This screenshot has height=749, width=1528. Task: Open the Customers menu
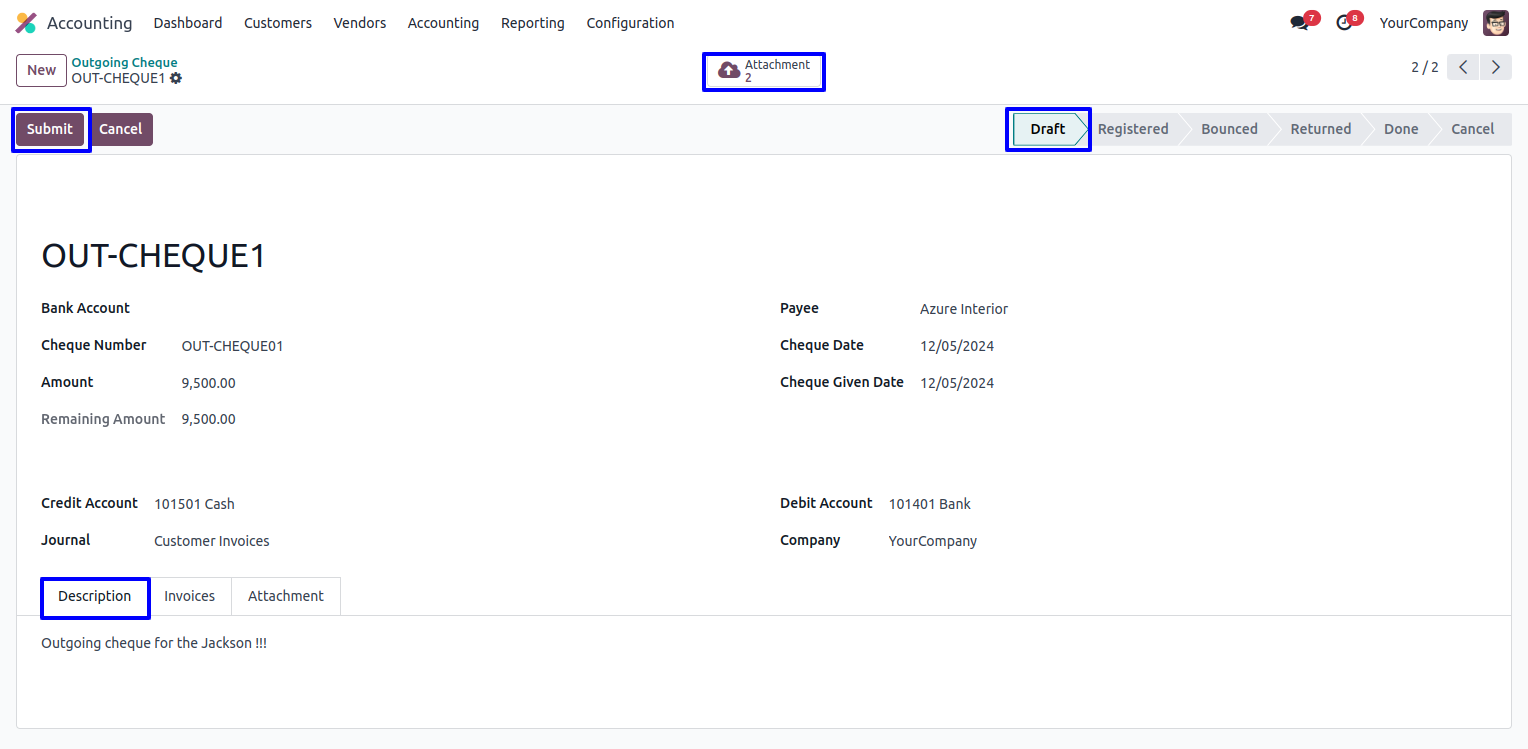pos(278,23)
